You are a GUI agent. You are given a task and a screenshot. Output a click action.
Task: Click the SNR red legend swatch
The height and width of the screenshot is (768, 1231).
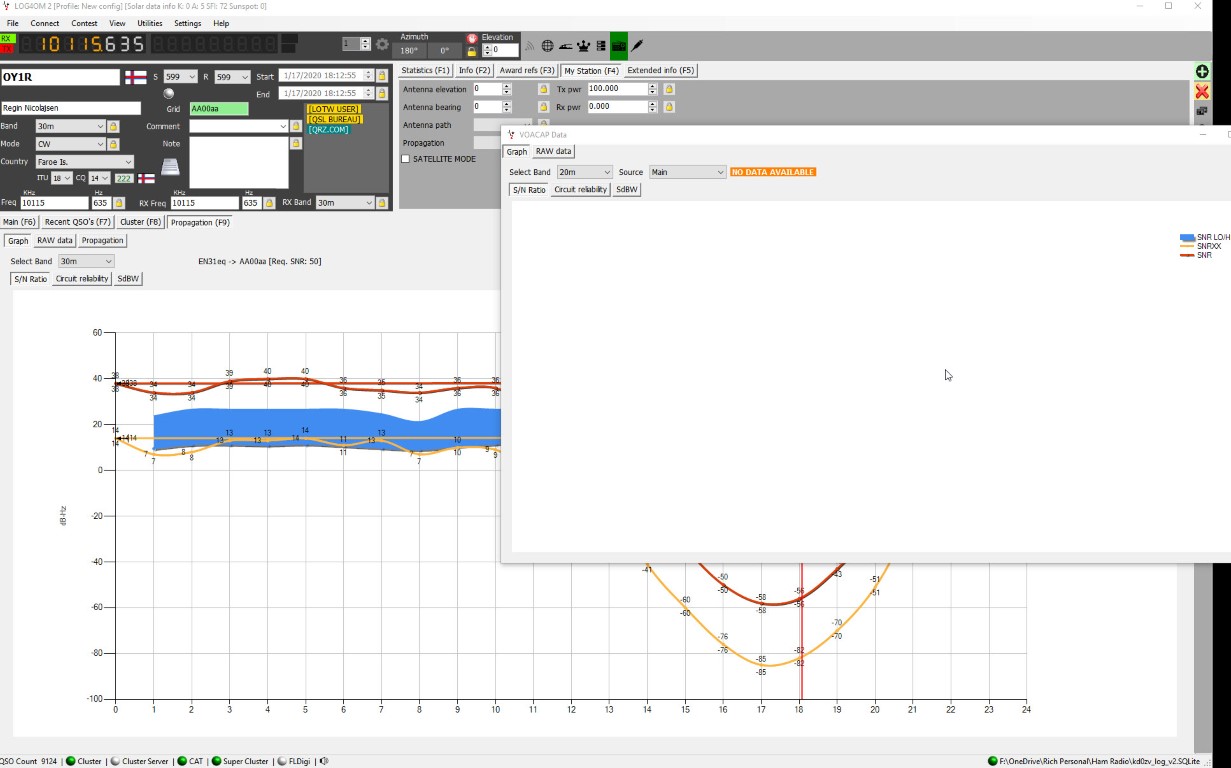tap(1187, 255)
